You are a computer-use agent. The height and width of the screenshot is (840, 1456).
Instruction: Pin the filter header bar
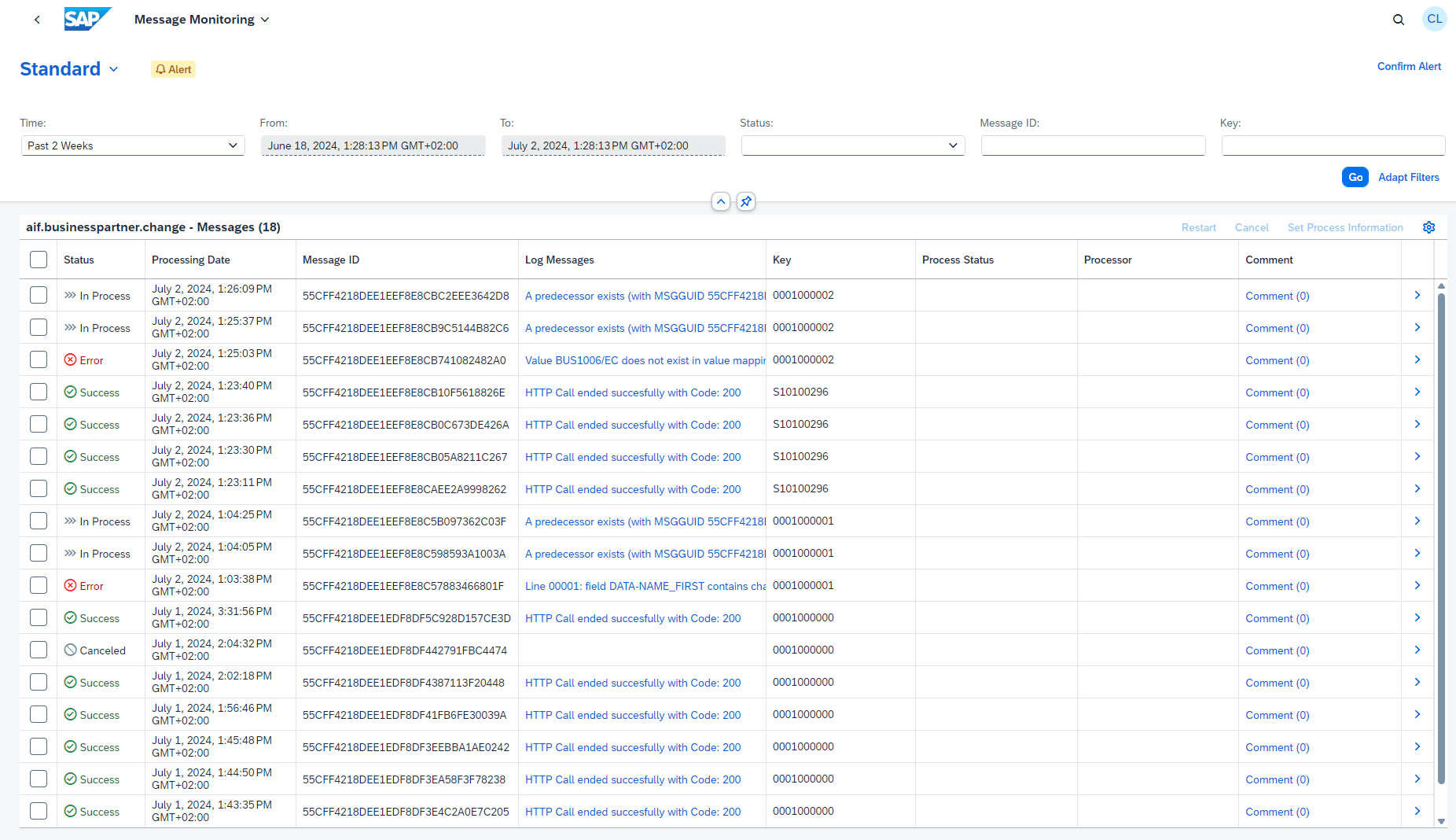[746, 201]
